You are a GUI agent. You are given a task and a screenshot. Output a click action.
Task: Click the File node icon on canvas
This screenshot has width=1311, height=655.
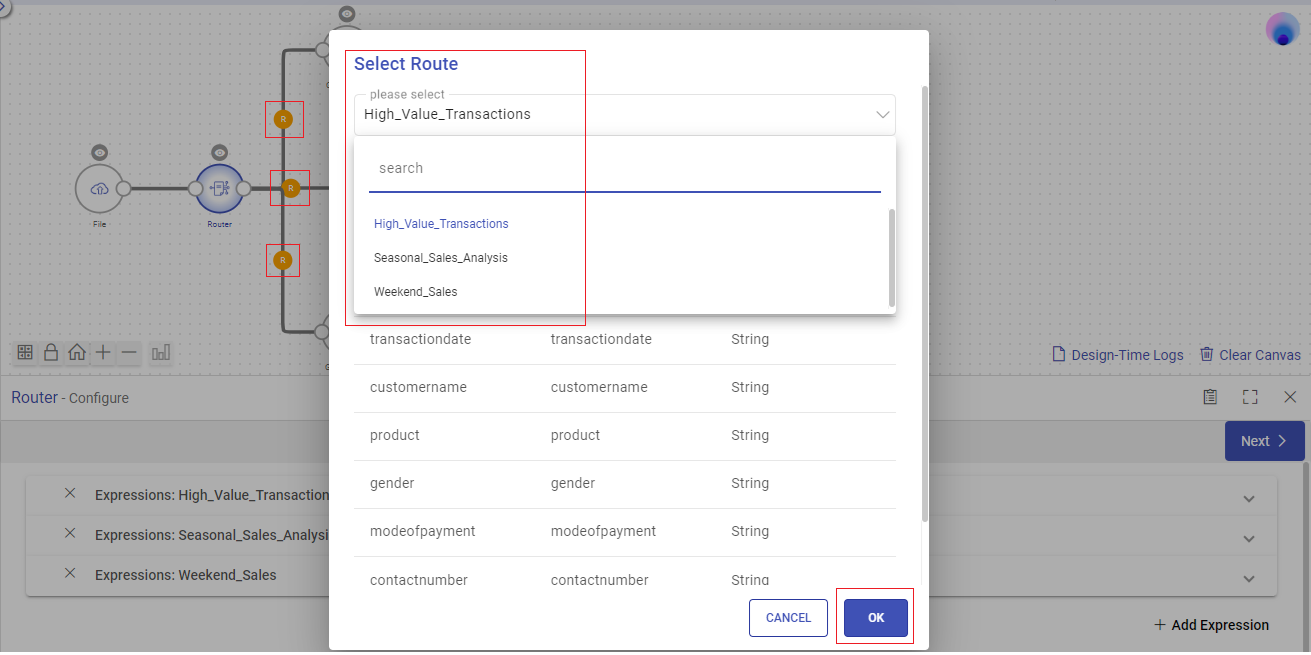99,188
